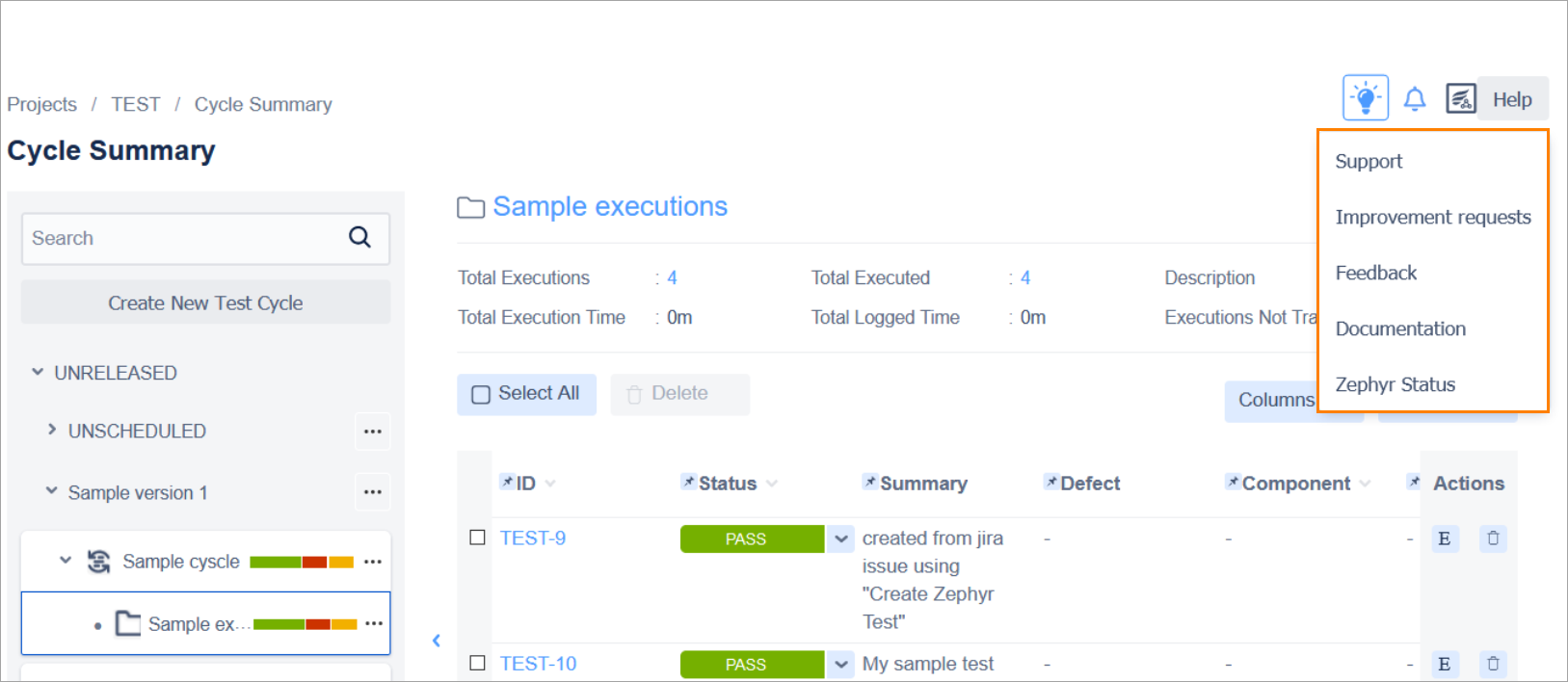The image size is (1568, 682).
Task: Delete the TEST-9 execution via trash icon
Action: coord(1493,538)
